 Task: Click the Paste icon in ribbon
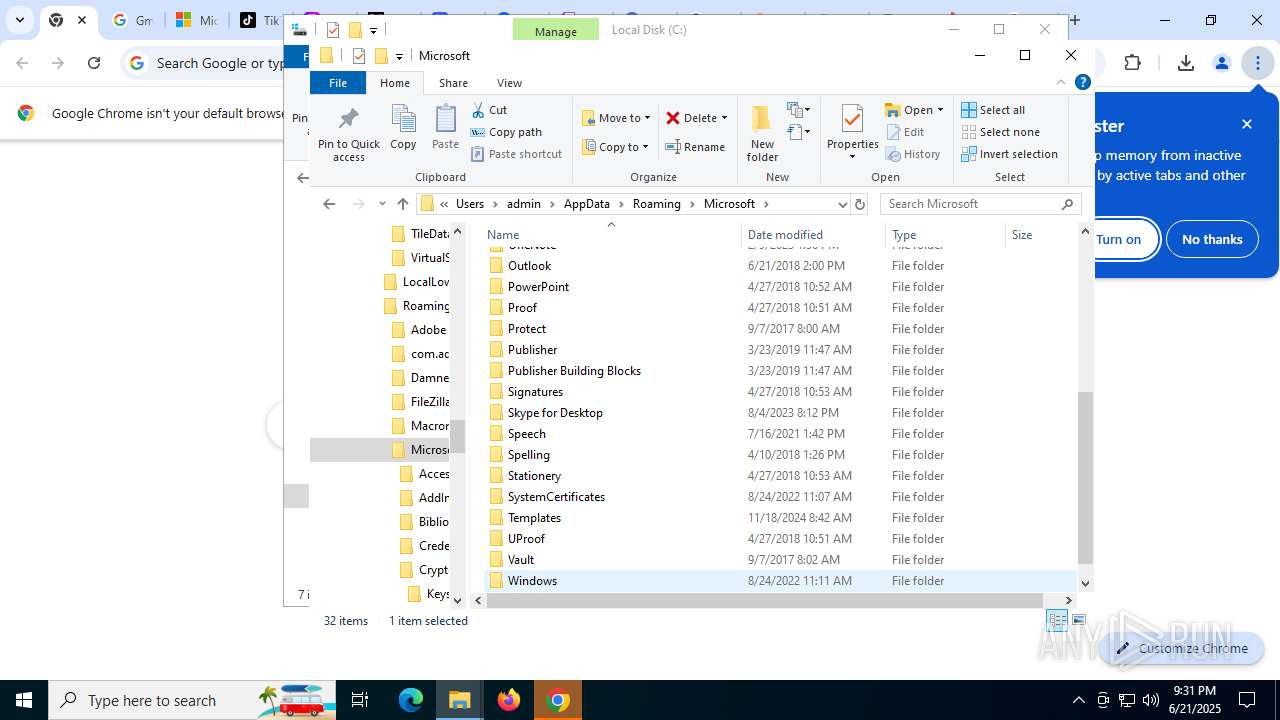click(445, 127)
